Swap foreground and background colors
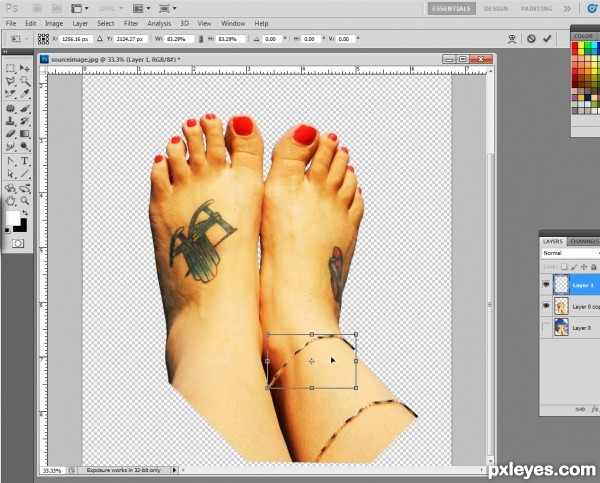The image size is (600, 483). tap(25, 213)
